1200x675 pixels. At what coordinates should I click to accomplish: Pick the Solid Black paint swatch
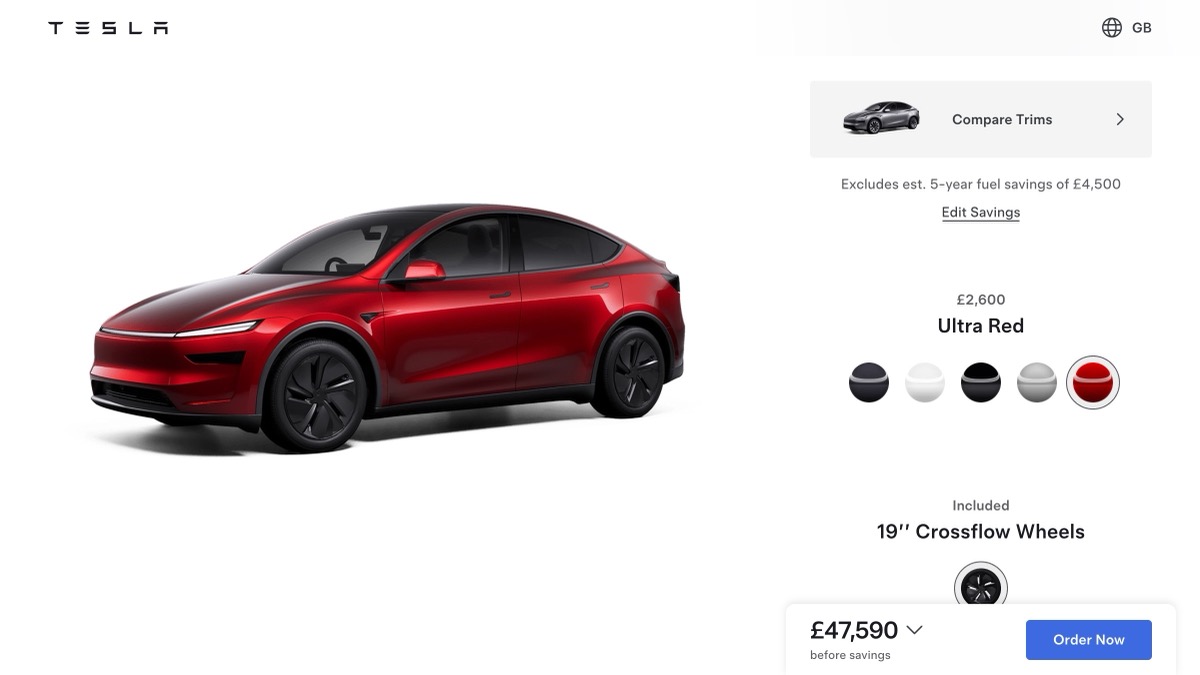[x=981, y=382]
